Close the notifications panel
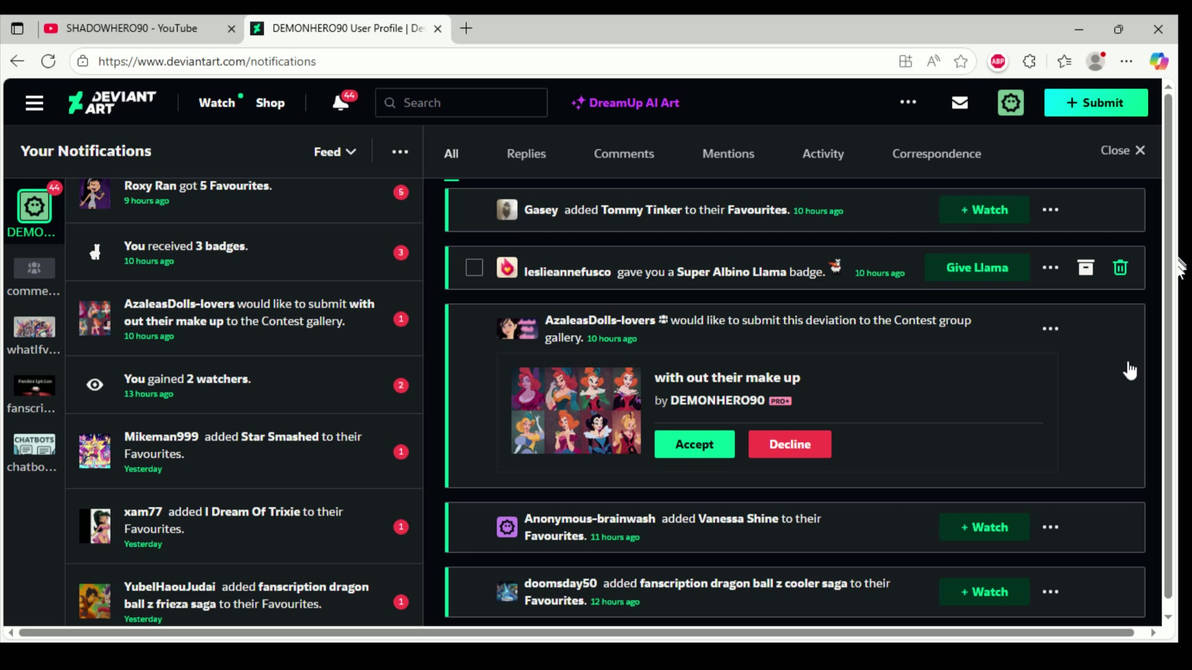The width and height of the screenshot is (1192, 670). [x=1122, y=151]
